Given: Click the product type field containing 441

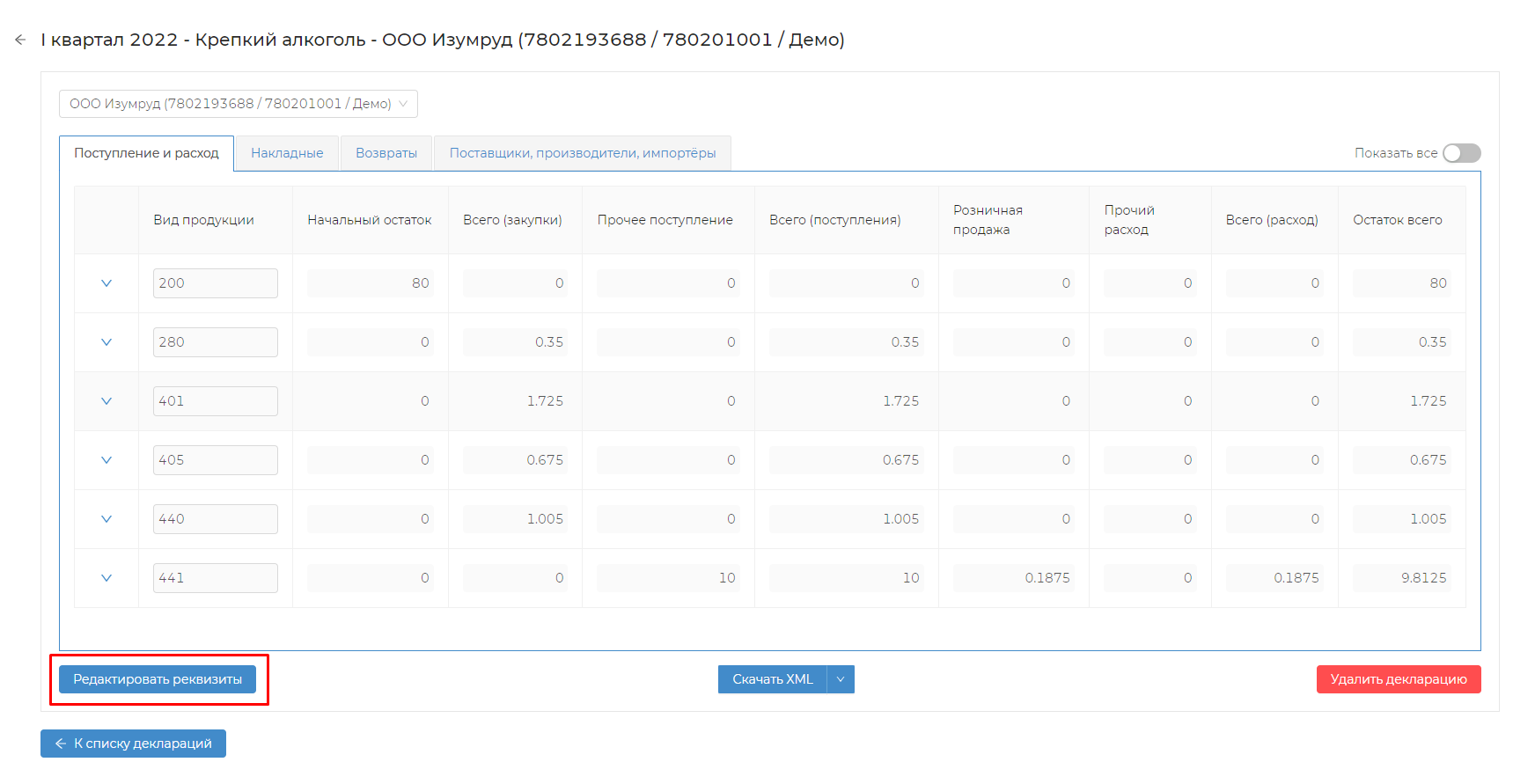Looking at the screenshot, I should coord(215,578).
